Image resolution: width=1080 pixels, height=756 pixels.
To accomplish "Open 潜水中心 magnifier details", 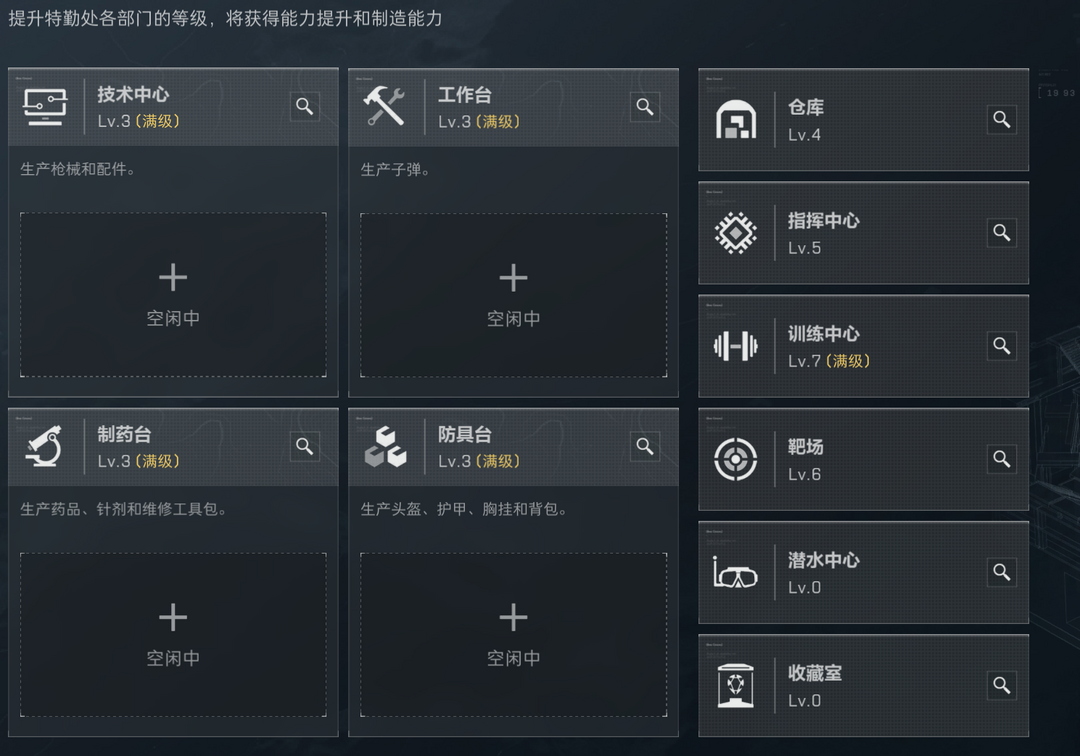I will click(1001, 572).
